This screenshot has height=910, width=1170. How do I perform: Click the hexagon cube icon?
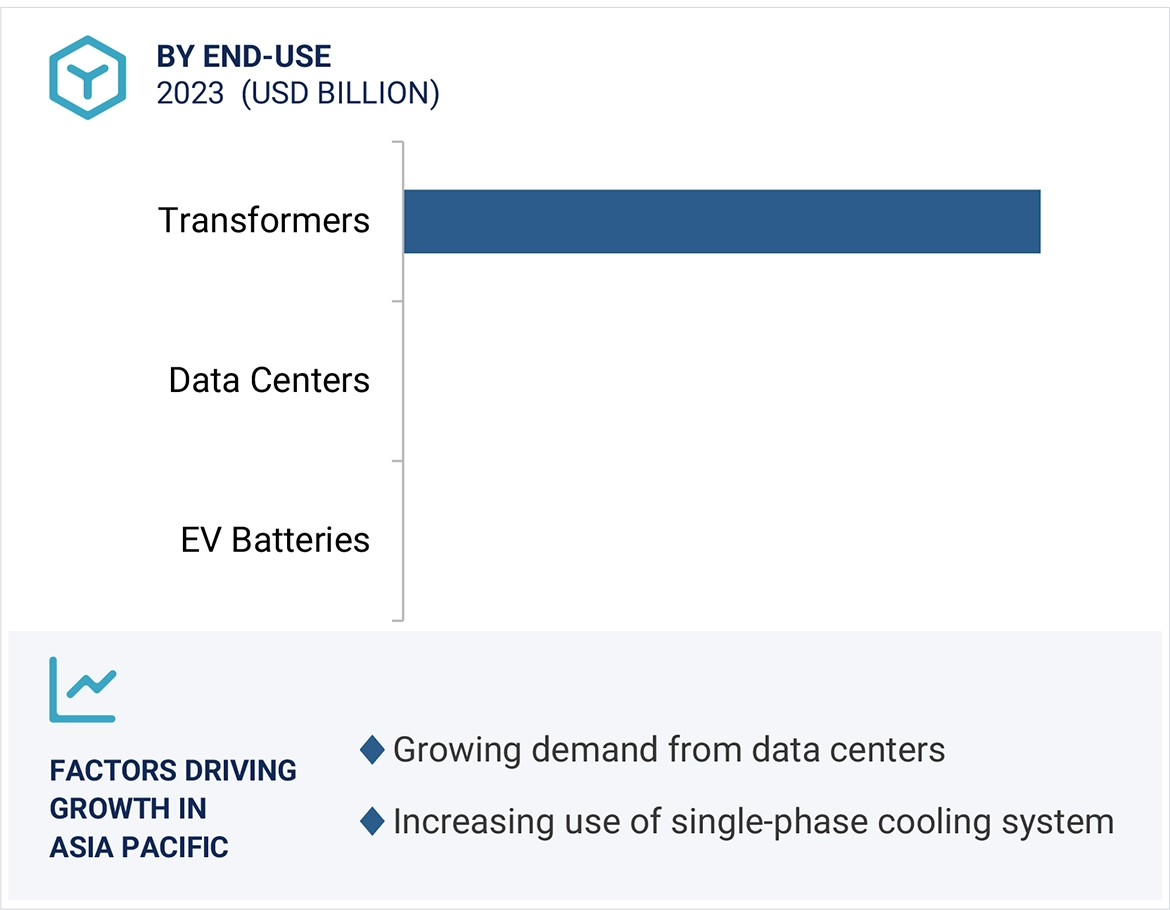pos(88,78)
